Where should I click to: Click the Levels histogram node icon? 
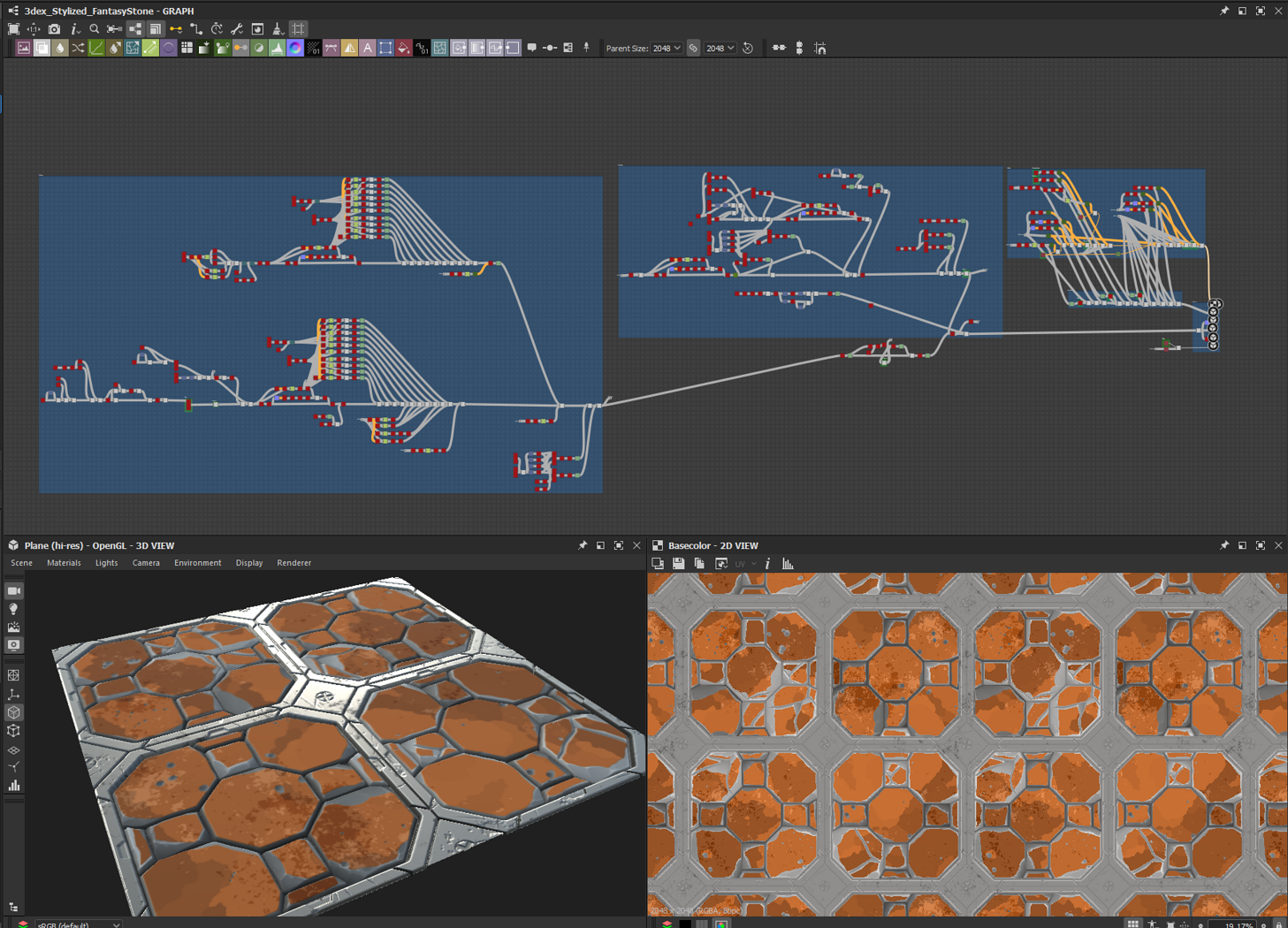(277, 49)
